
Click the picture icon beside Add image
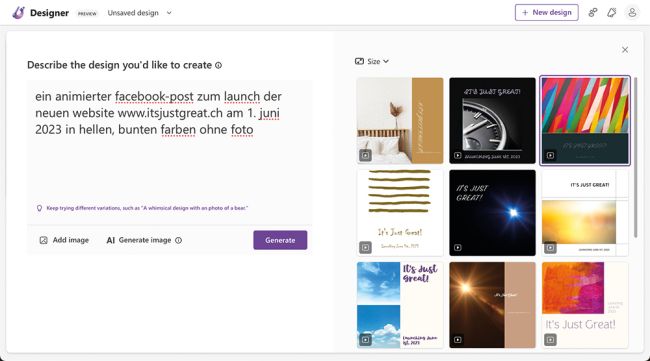tap(44, 240)
